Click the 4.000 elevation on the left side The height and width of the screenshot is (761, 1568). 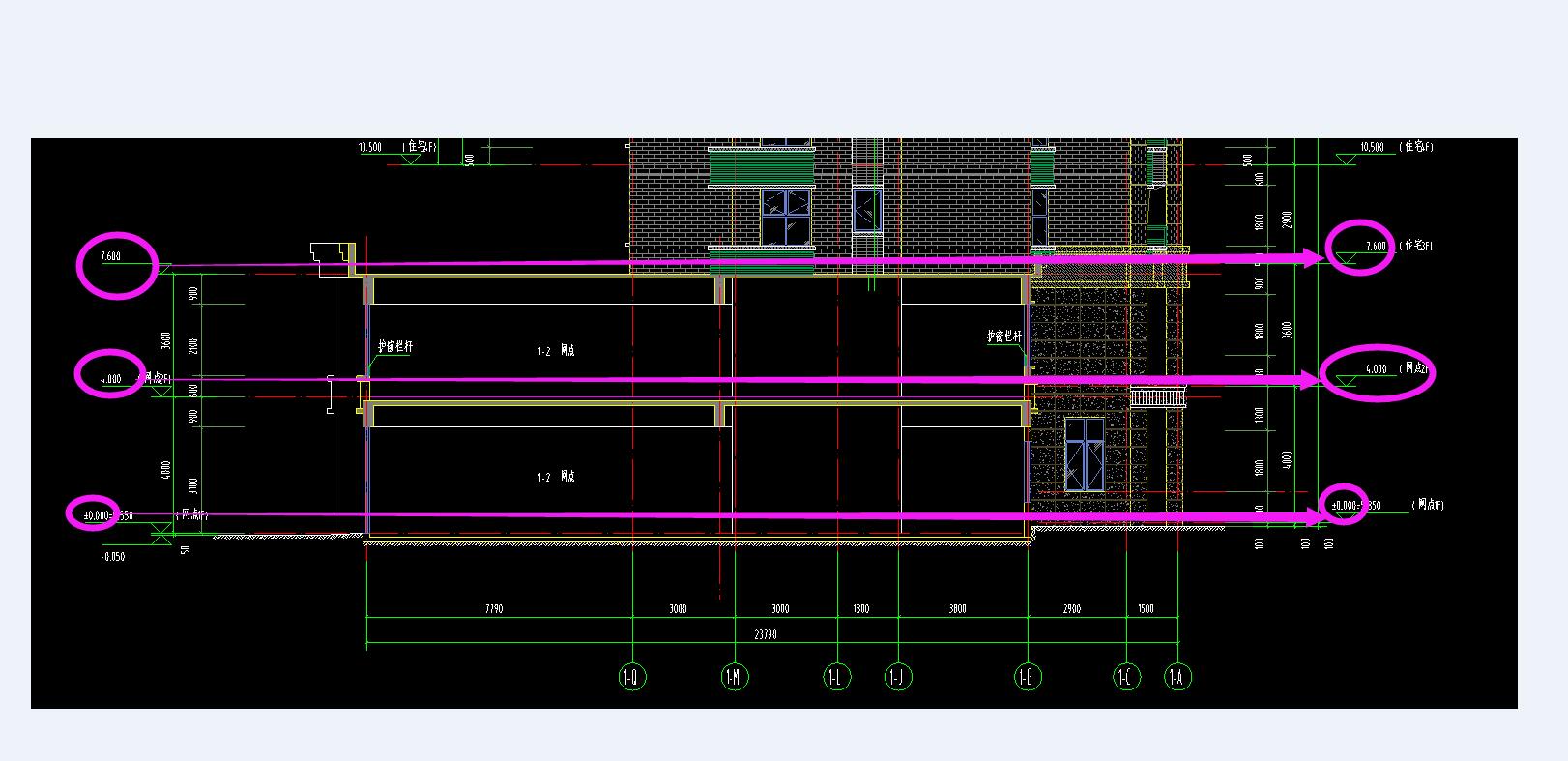pos(111,379)
